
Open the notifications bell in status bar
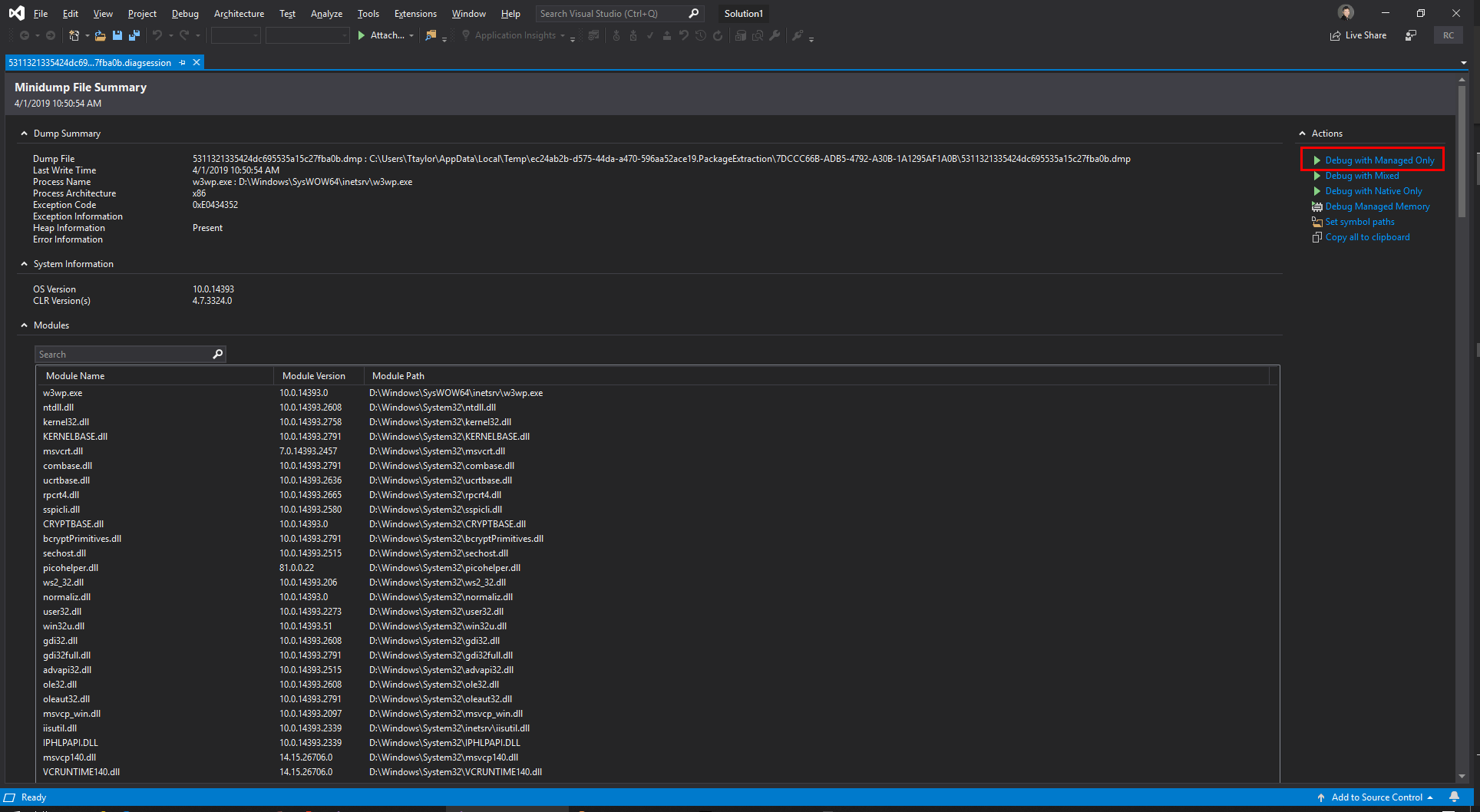[x=1454, y=797]
